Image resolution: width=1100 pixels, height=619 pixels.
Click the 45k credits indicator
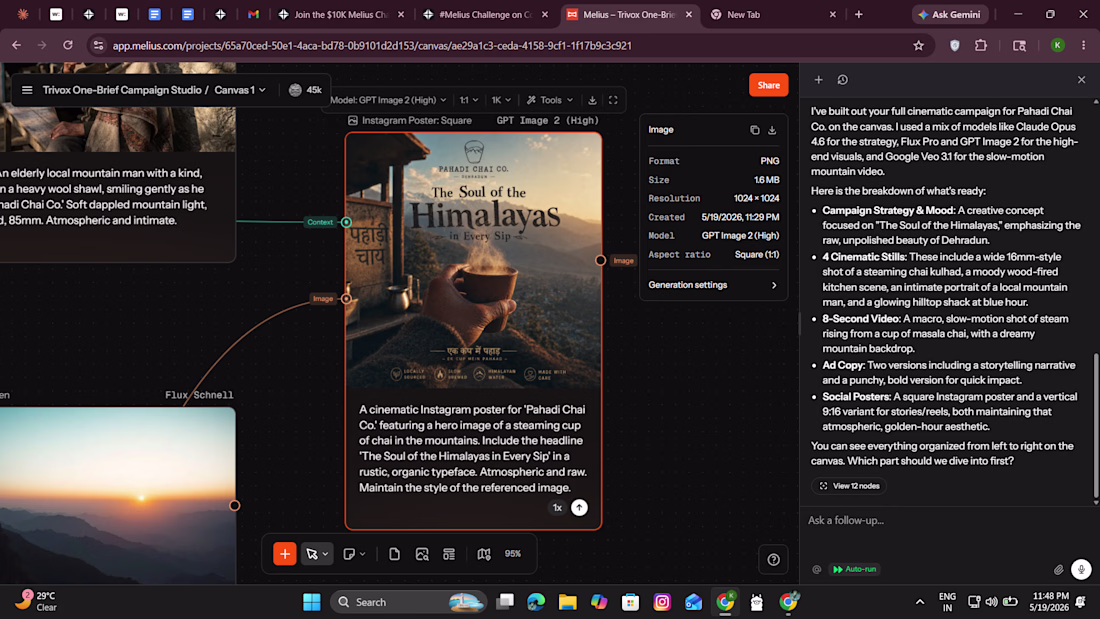305,90
